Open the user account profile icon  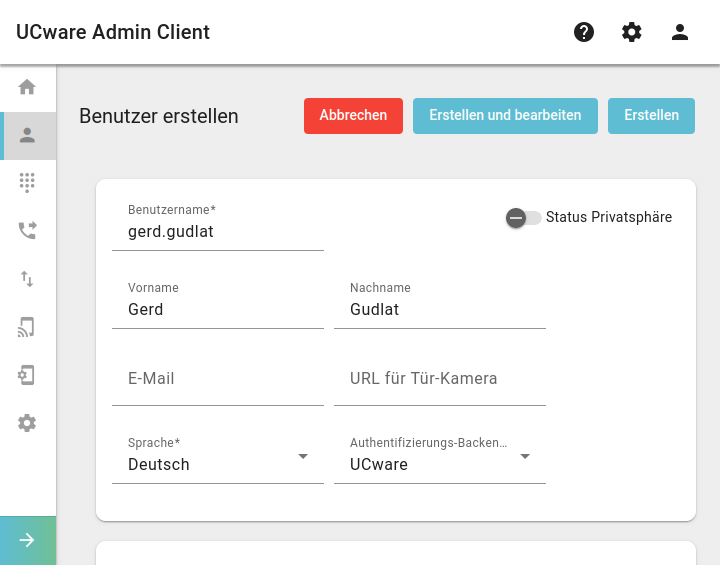(x=680, y=32)
